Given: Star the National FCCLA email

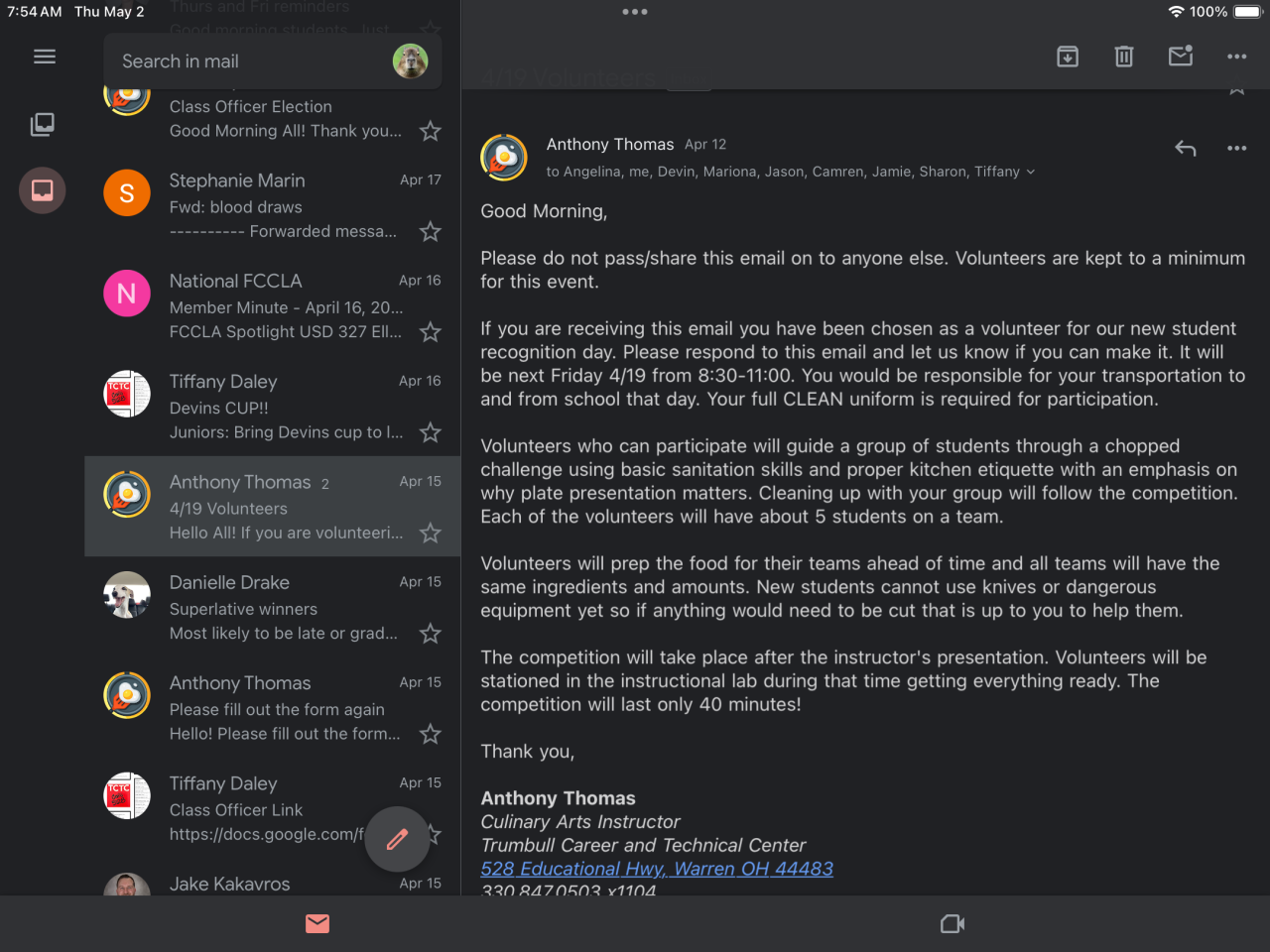Looking at the screenshot, I should pos(430,332).
